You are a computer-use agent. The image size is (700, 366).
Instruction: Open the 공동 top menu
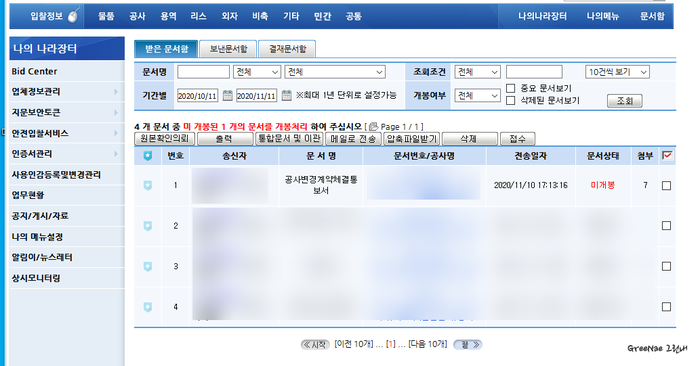[353, 17]
